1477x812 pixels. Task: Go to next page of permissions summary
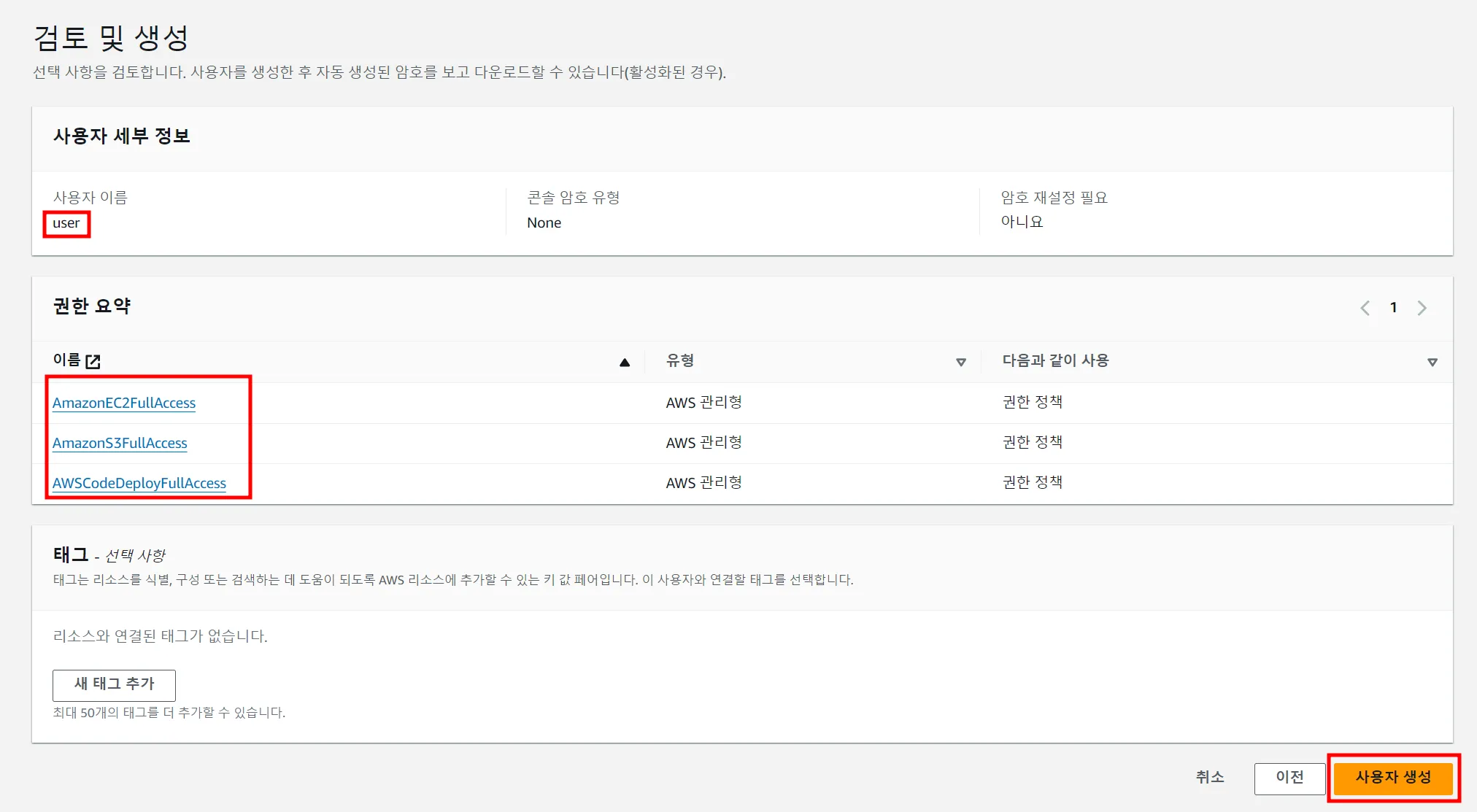pos(1422,308)
